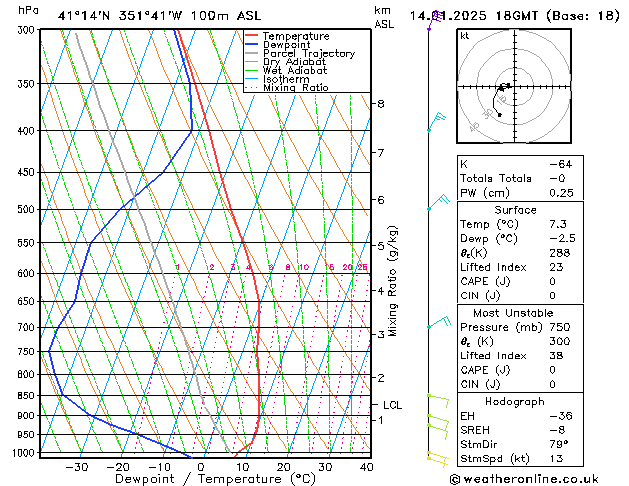Click the -30 temperature axis label
Screen dimensions: 629x486
point(77,467)
